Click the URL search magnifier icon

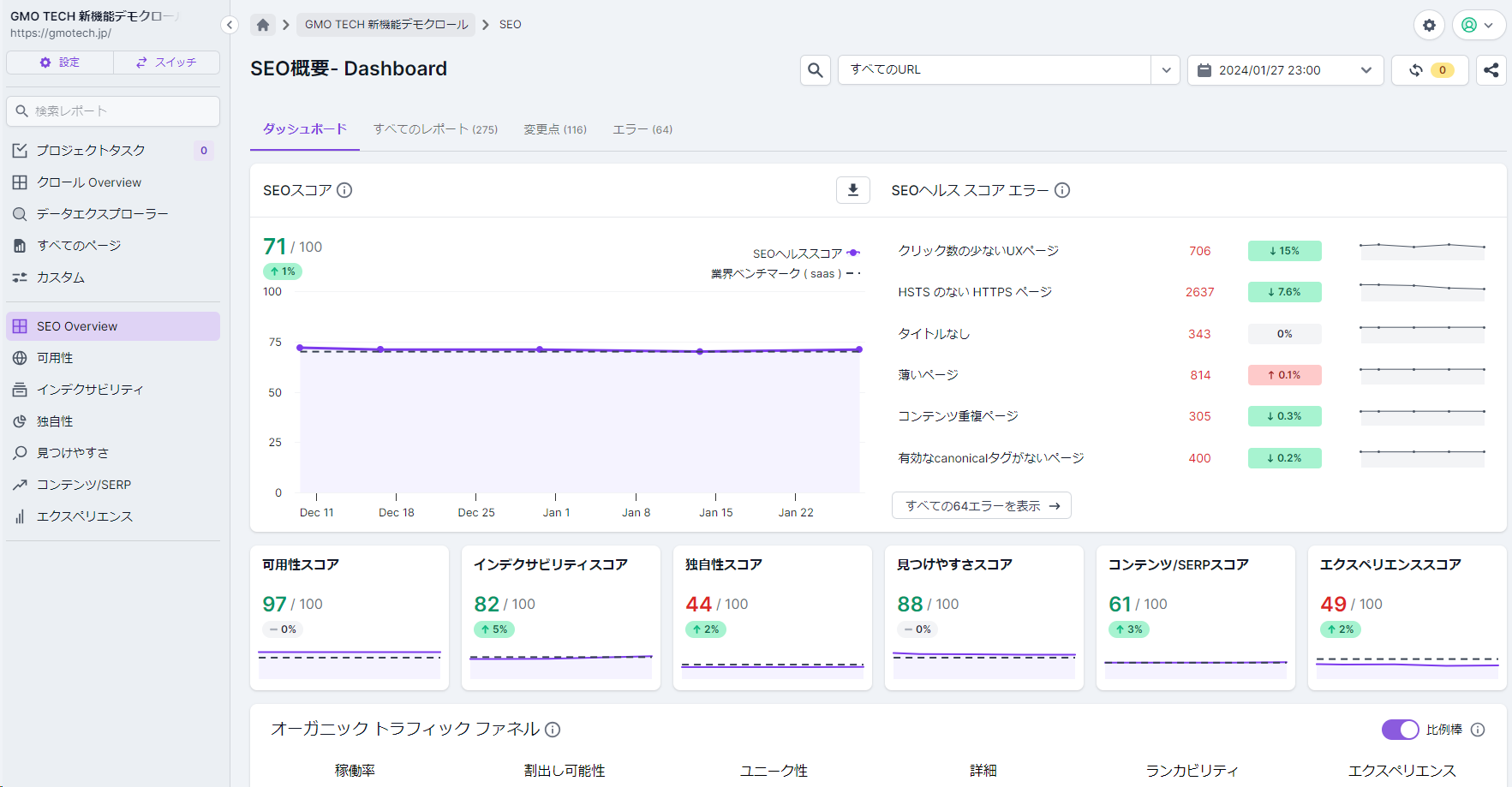click(815, 69)
